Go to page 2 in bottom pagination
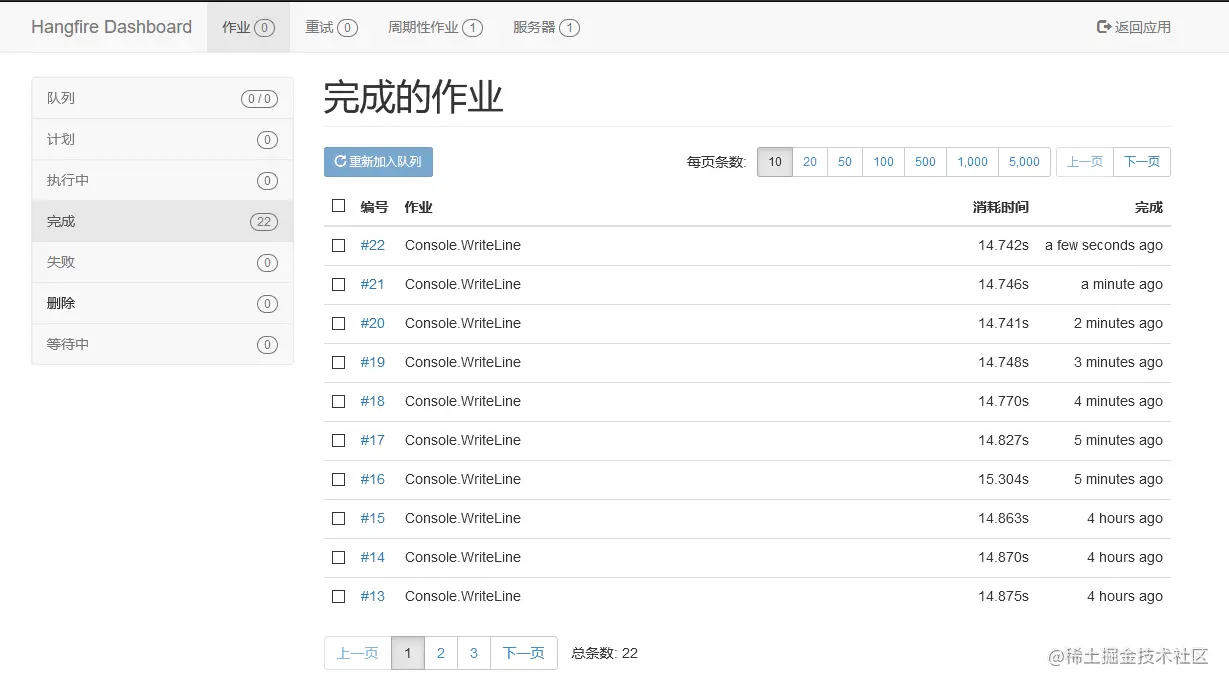 441,653
